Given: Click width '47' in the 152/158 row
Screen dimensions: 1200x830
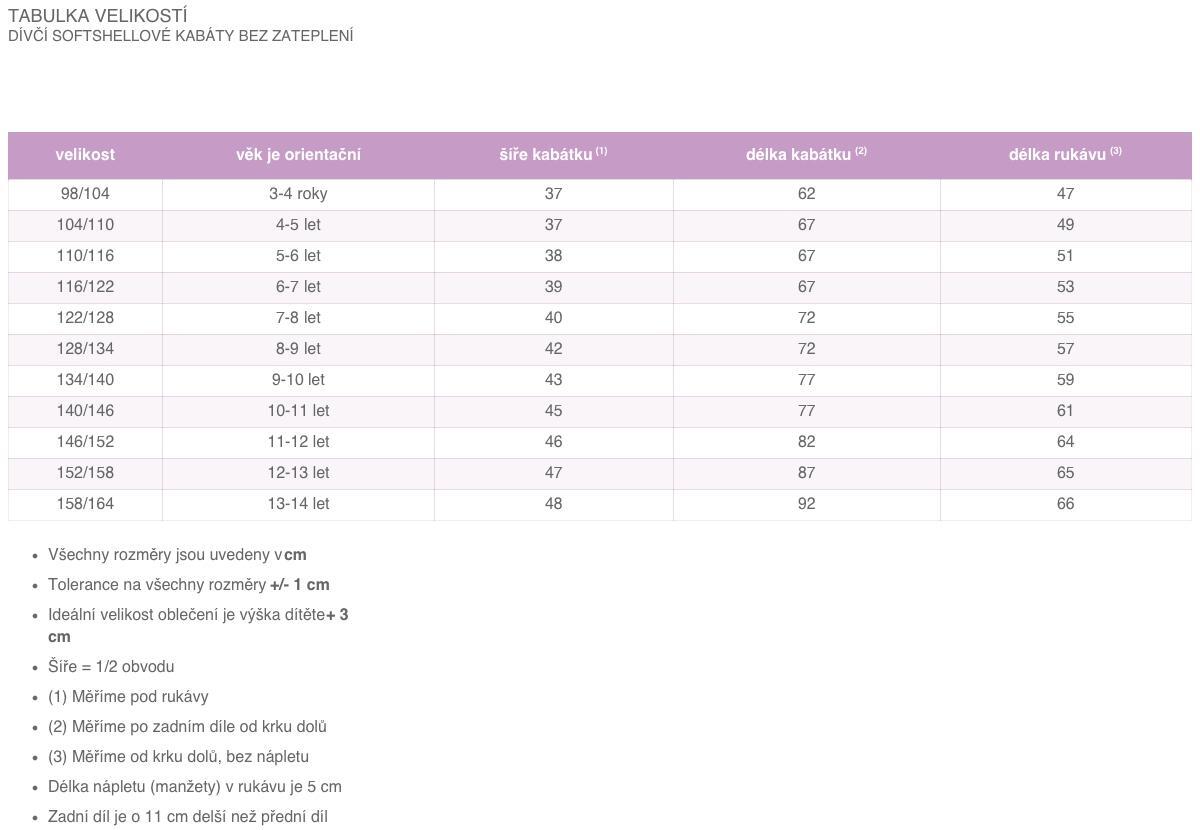Looking at the screenshot, I should point(553,473).
